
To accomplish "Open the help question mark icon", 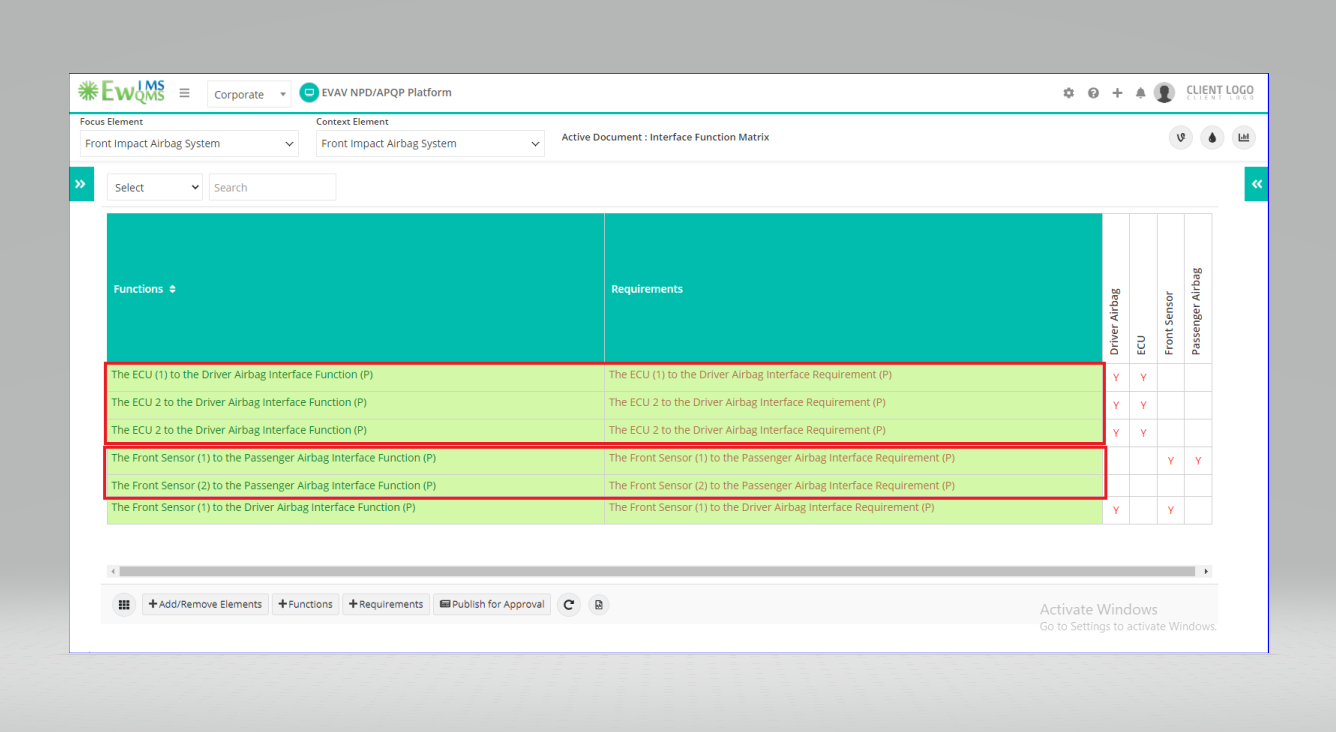I will click(x=1093, y=93).
